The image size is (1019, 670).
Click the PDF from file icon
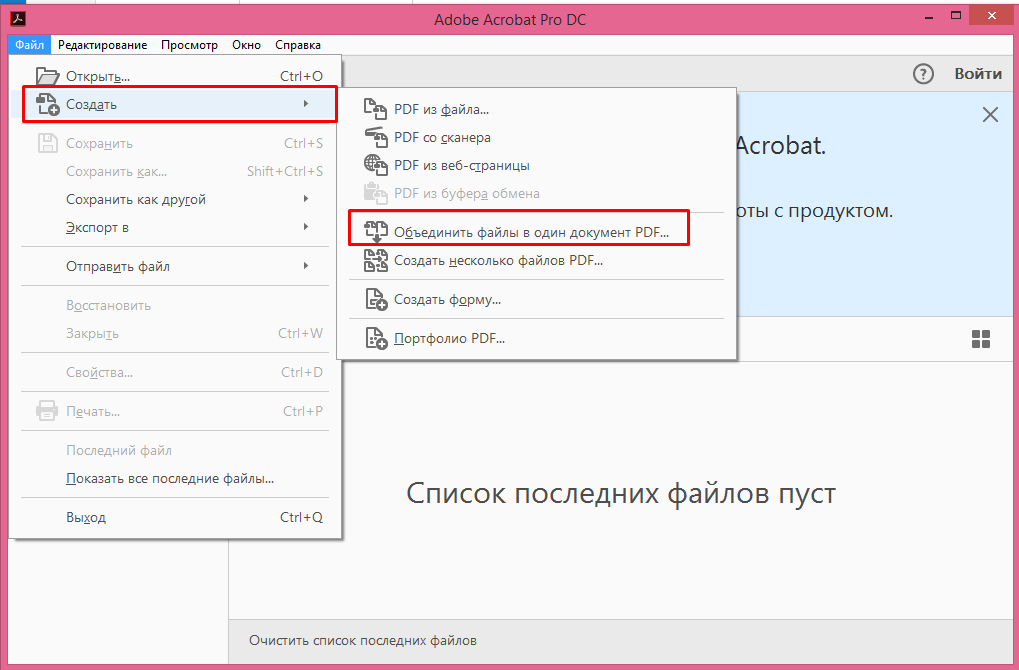[375, 109]
